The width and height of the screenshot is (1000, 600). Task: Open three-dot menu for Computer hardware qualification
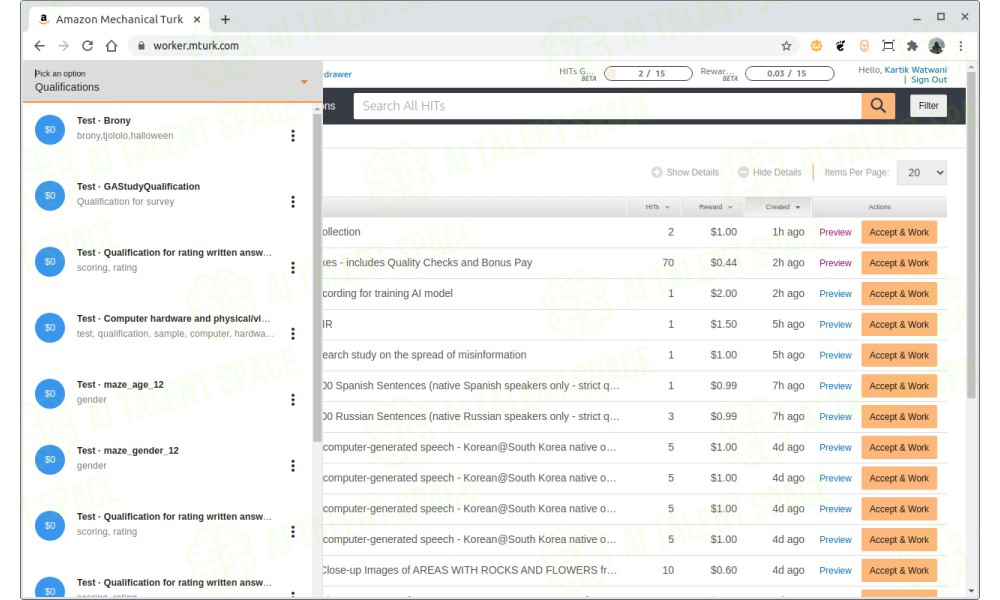click(293, 333)
